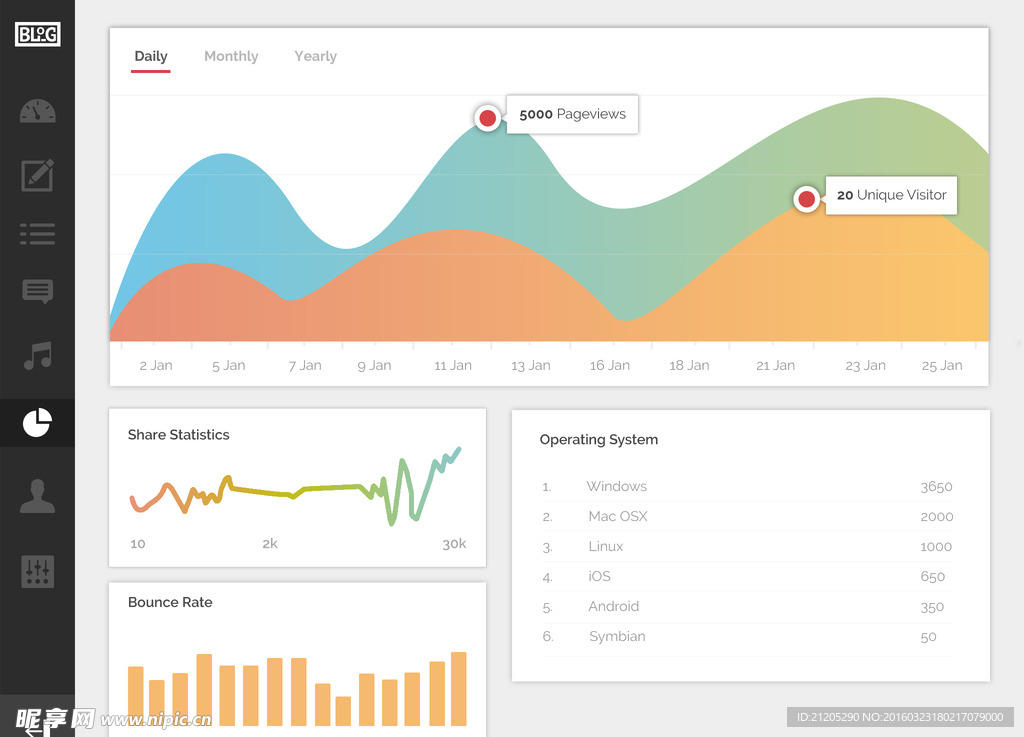
Task: Click the 5000 Pageviews tooltip
Action: [x=572, y=114]
